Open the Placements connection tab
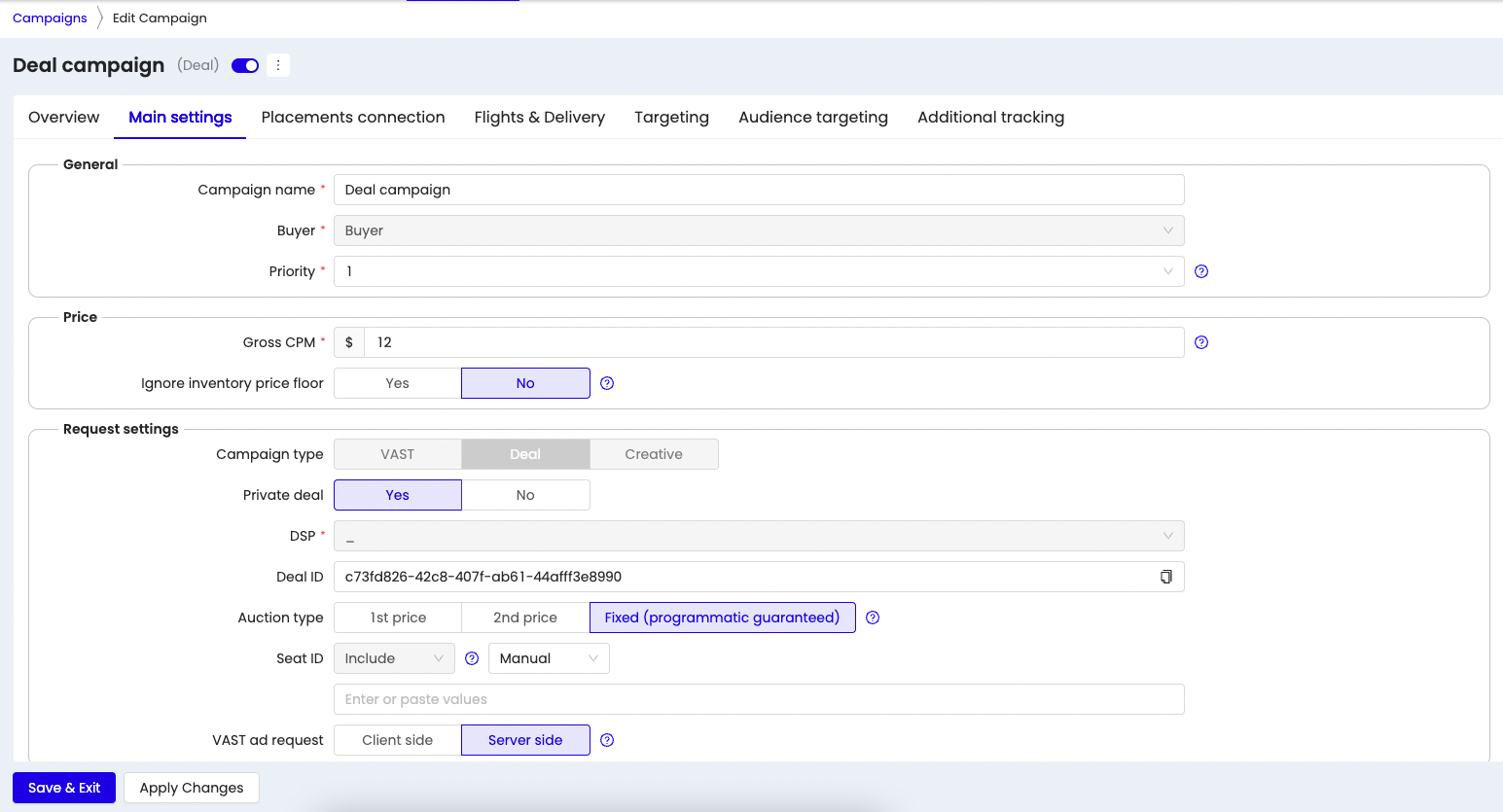Viewport: 1503px width, 812px height. pyautogui.click(x=353, y=117)
